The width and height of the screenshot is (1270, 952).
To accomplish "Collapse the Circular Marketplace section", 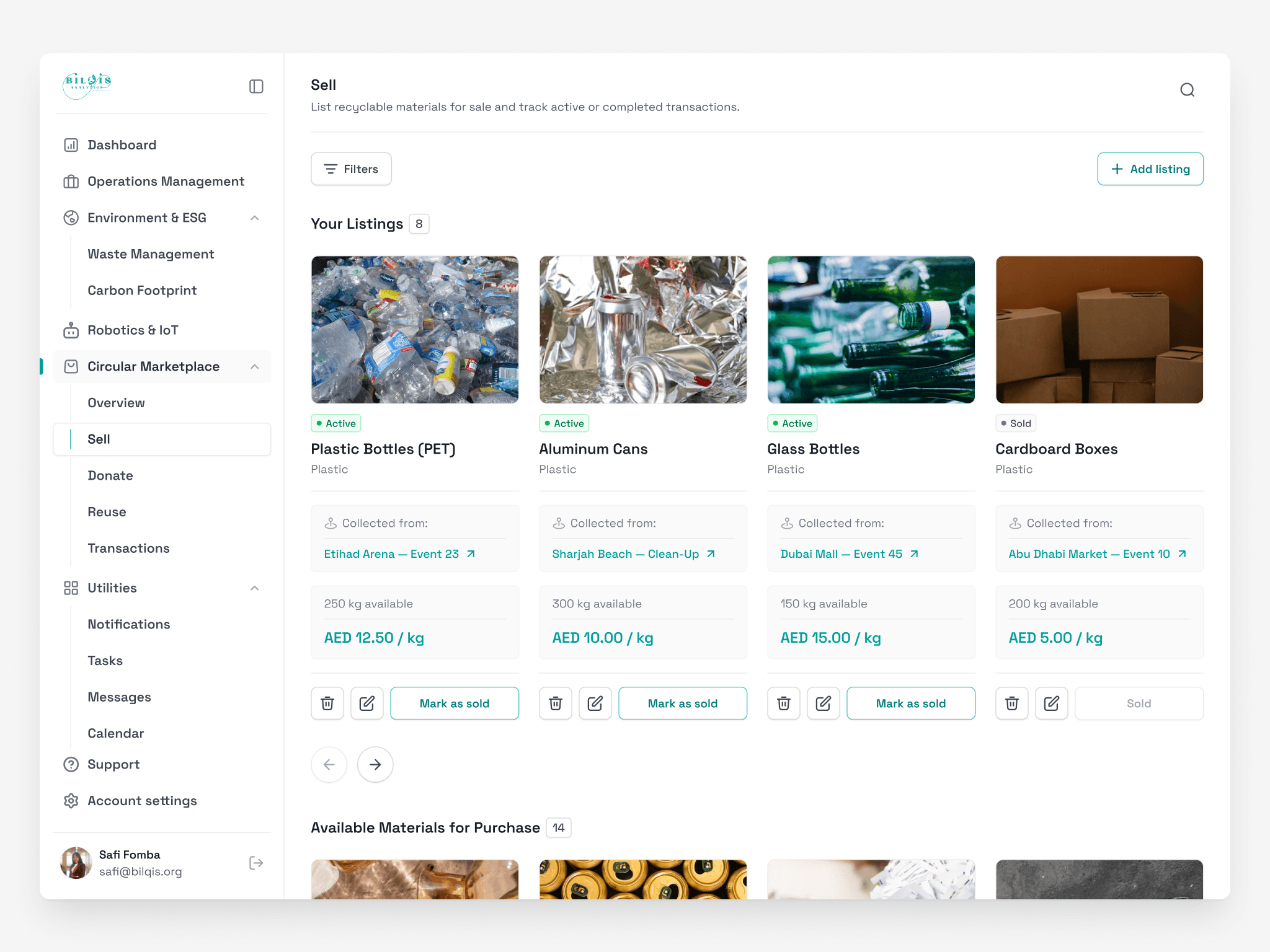I will pos(254,366).
